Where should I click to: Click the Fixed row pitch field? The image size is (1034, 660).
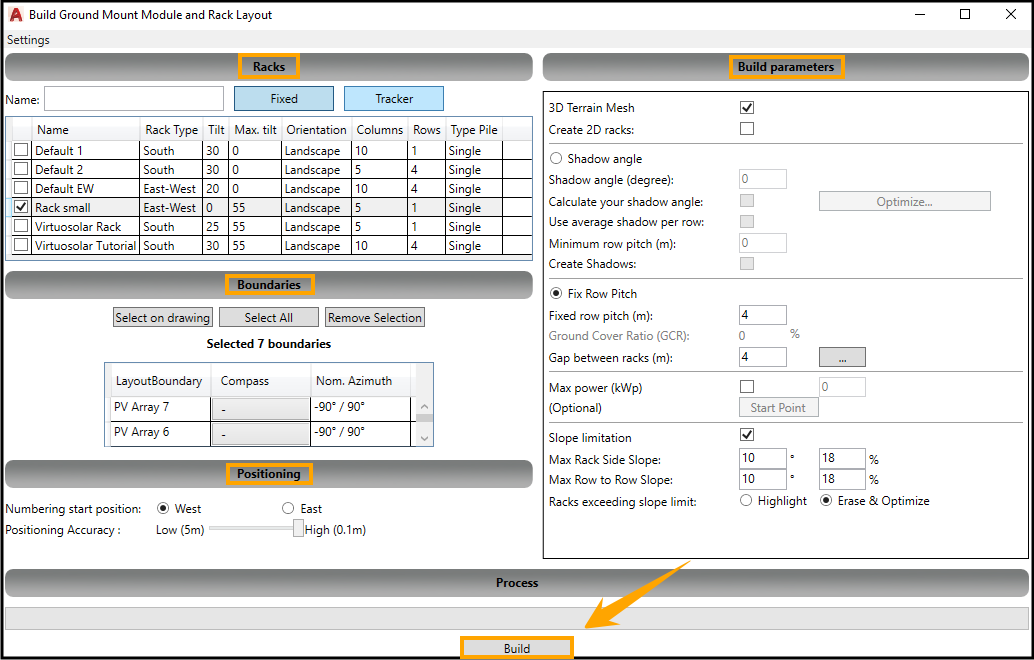pyautogui.click(x=763, y=315)
